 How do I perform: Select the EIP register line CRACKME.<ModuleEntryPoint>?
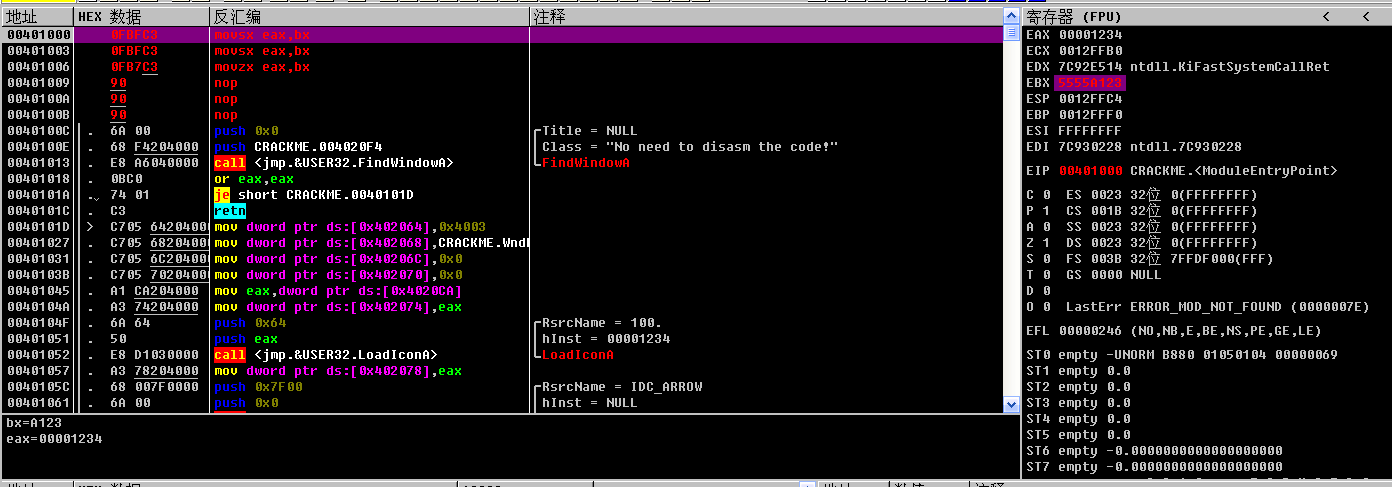(1182, 171)
